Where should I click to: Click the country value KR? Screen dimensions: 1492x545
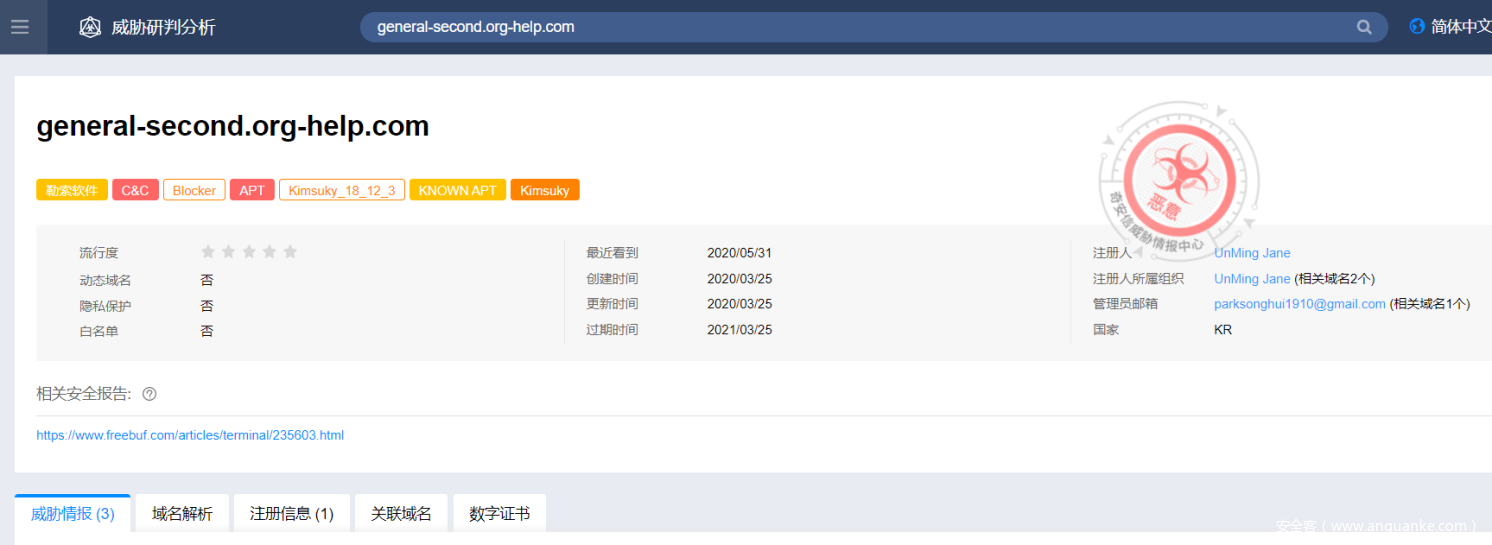tap(1223, 329)
